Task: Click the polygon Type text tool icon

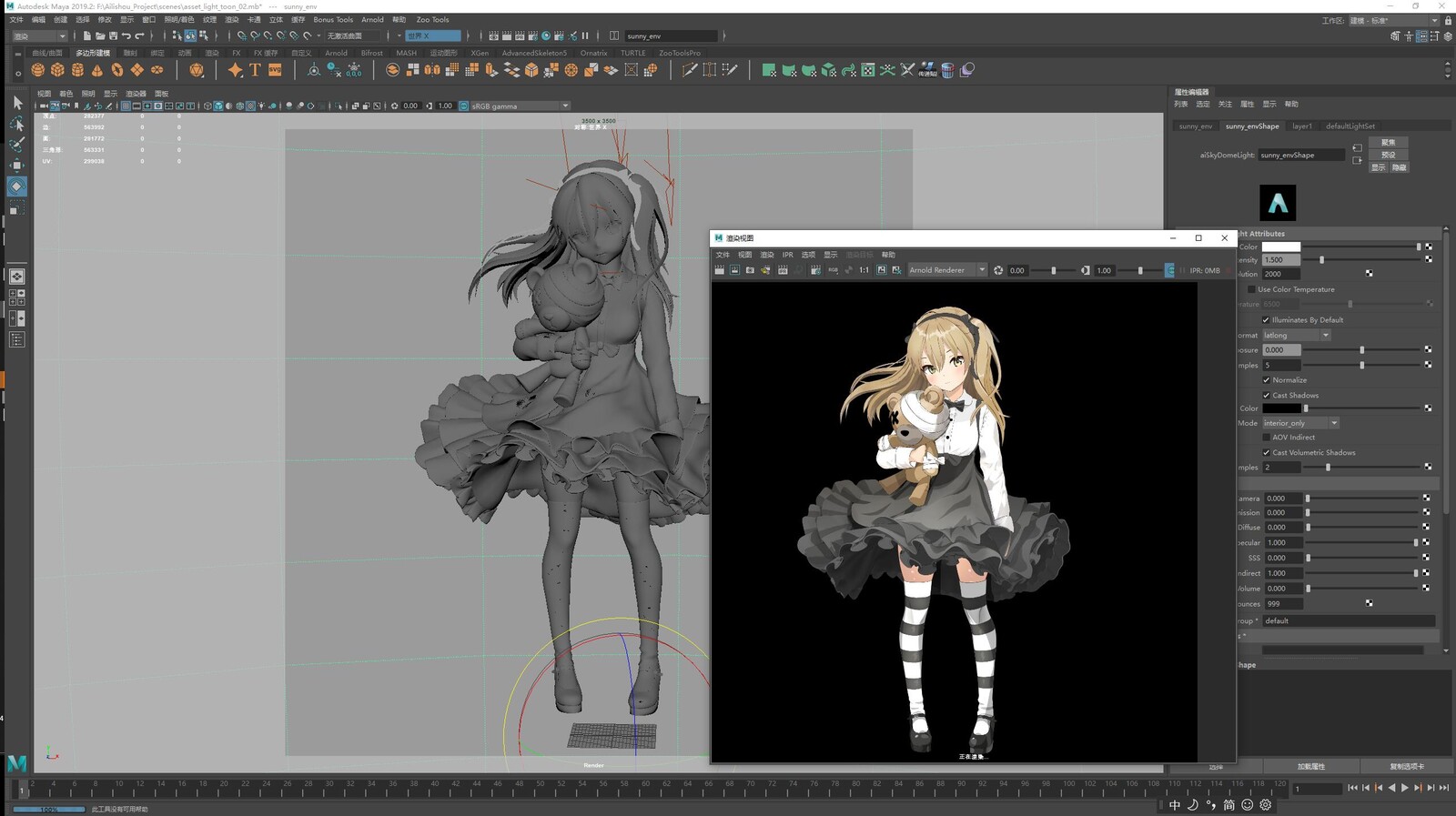Action: click(255, 70)
